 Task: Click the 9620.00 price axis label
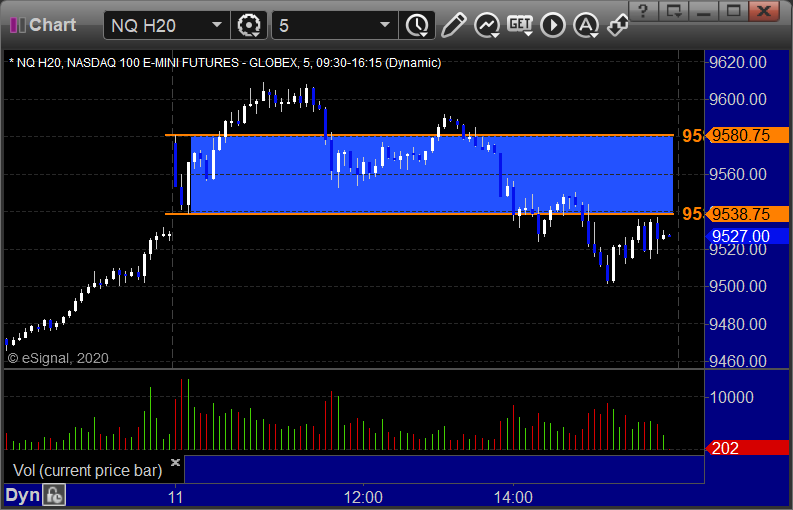tap(738, 63)
